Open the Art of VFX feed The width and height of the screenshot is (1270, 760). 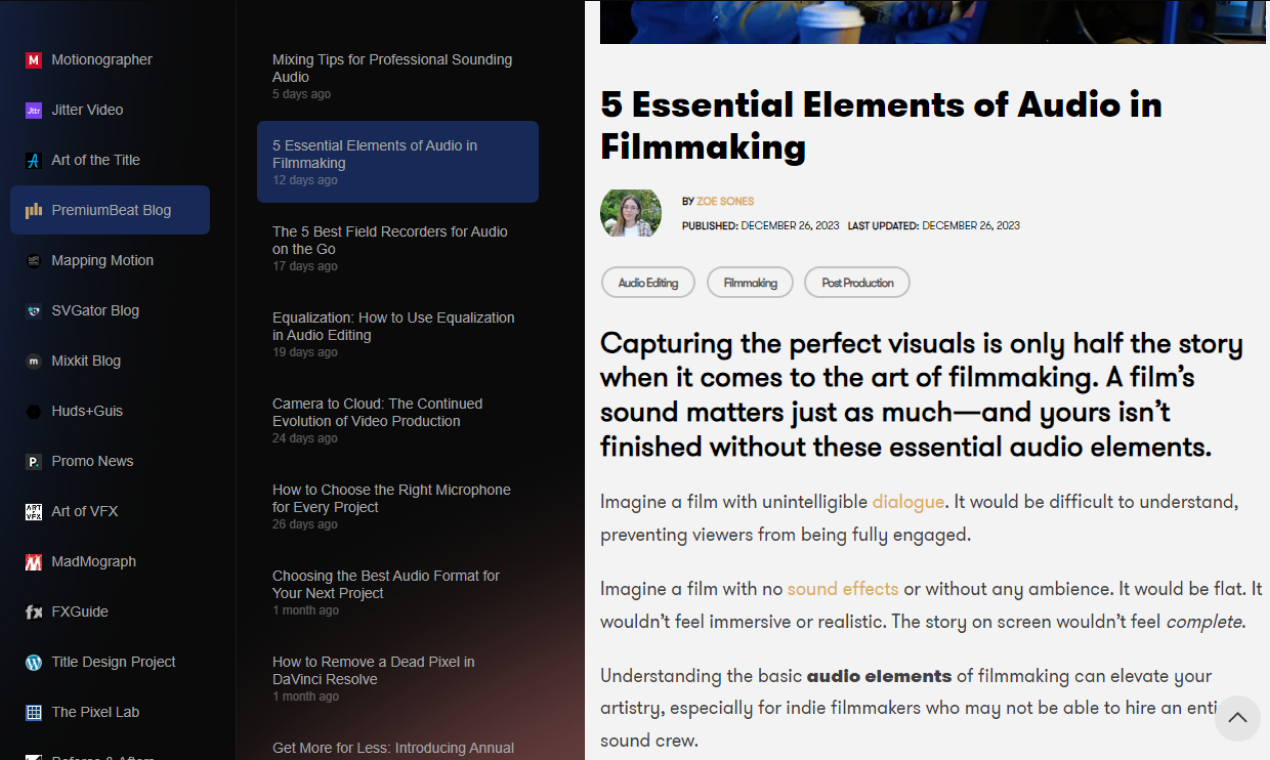110,511
